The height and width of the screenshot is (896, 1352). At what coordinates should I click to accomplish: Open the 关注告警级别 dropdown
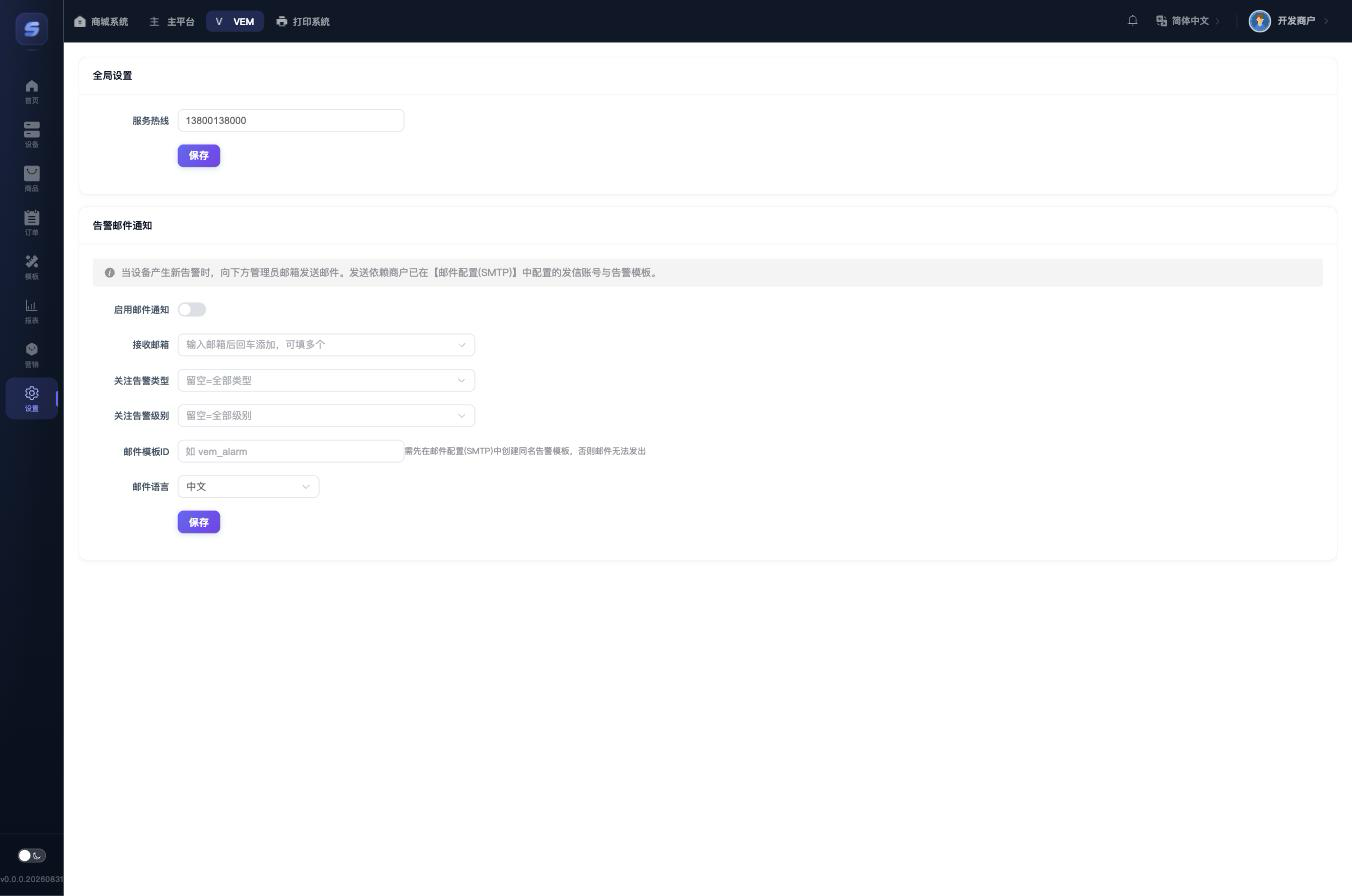326,416
